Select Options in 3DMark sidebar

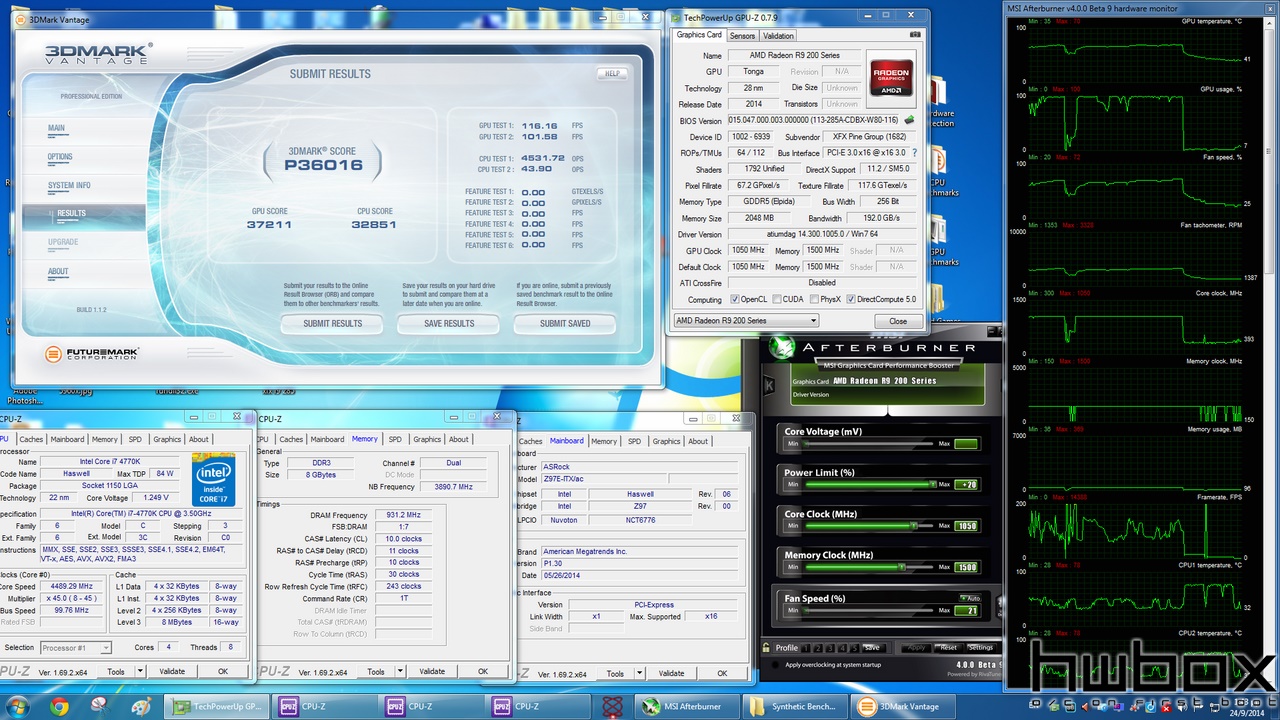60,157
